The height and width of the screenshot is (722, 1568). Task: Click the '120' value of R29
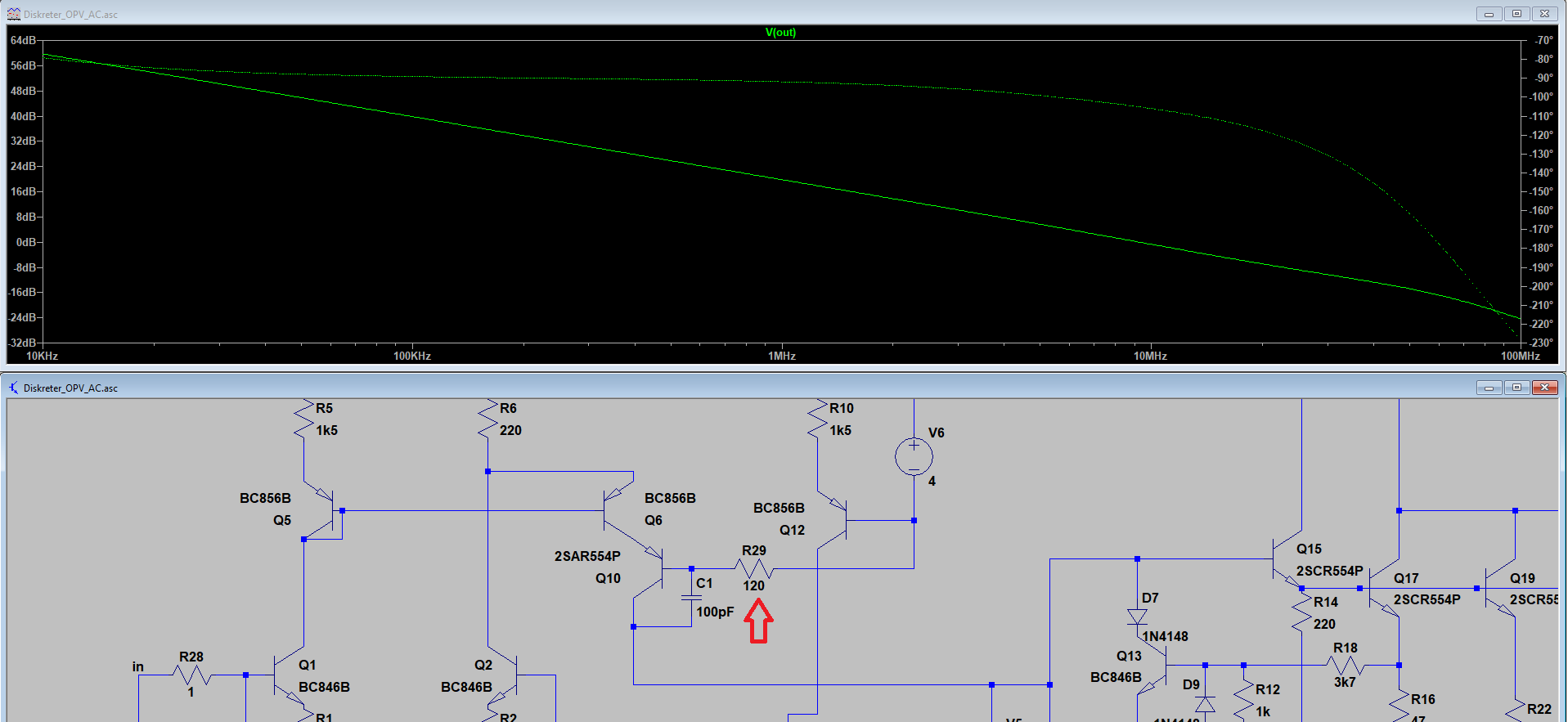click(x=753, y=585)
